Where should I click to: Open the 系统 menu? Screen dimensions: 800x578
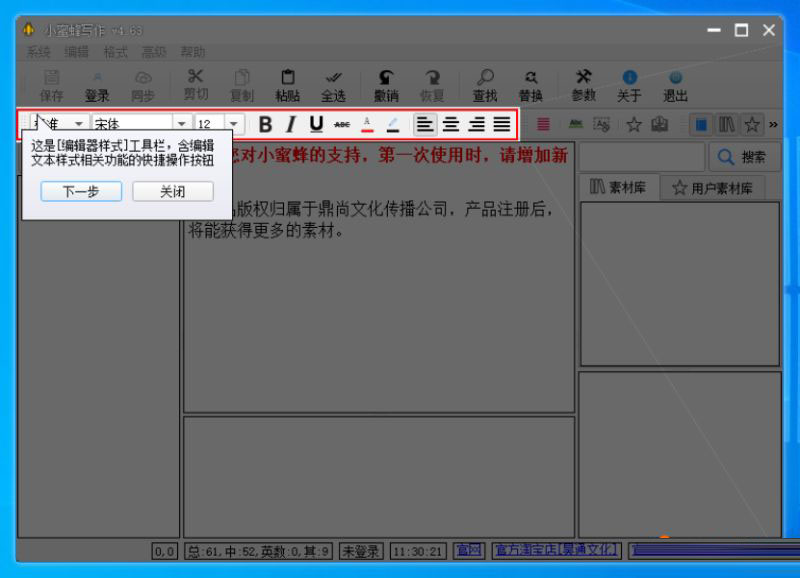click(x=38, y=52)
